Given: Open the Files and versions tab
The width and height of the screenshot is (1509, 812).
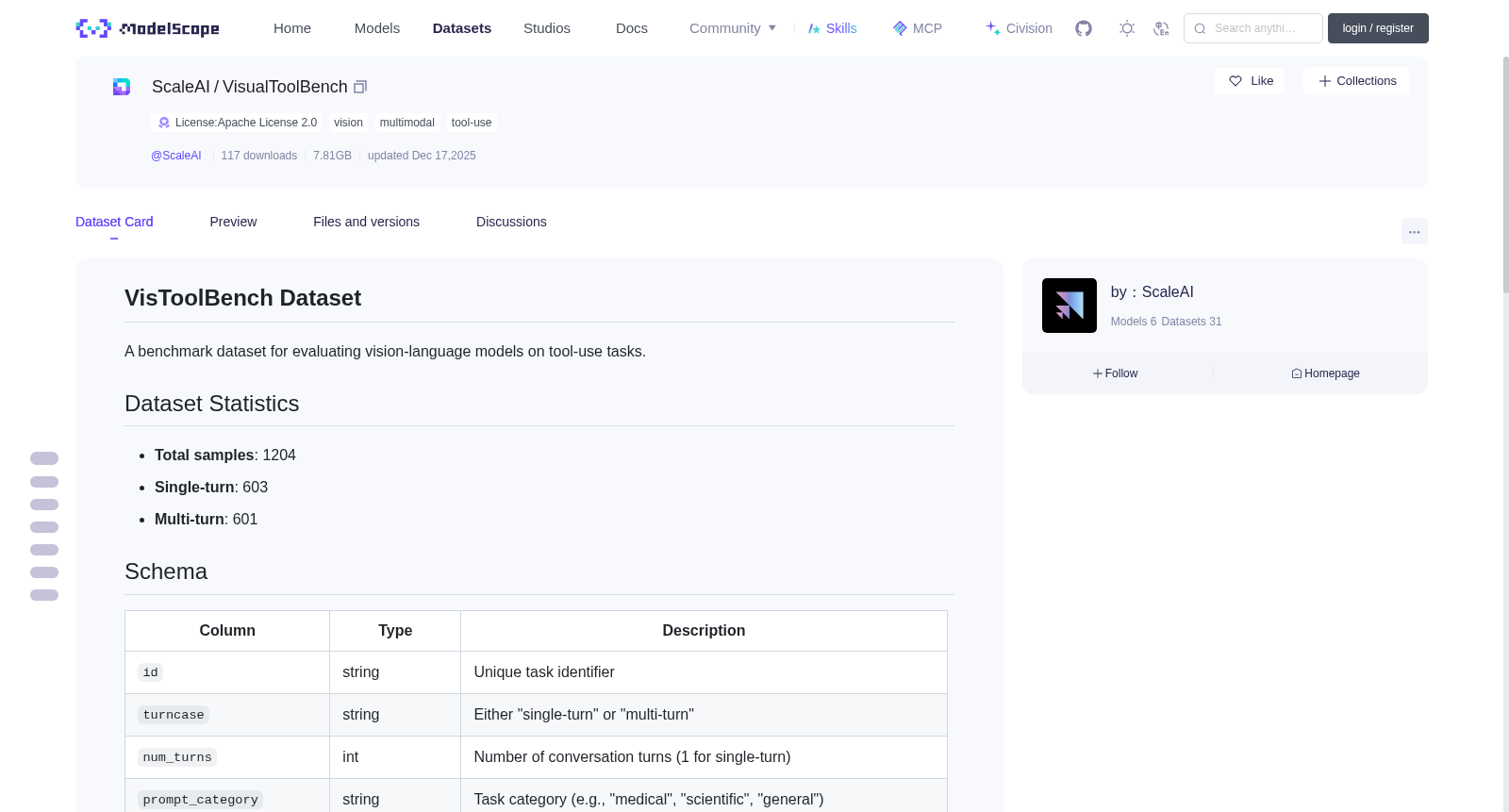Looking at the screenshot, I should pos(366,222).
